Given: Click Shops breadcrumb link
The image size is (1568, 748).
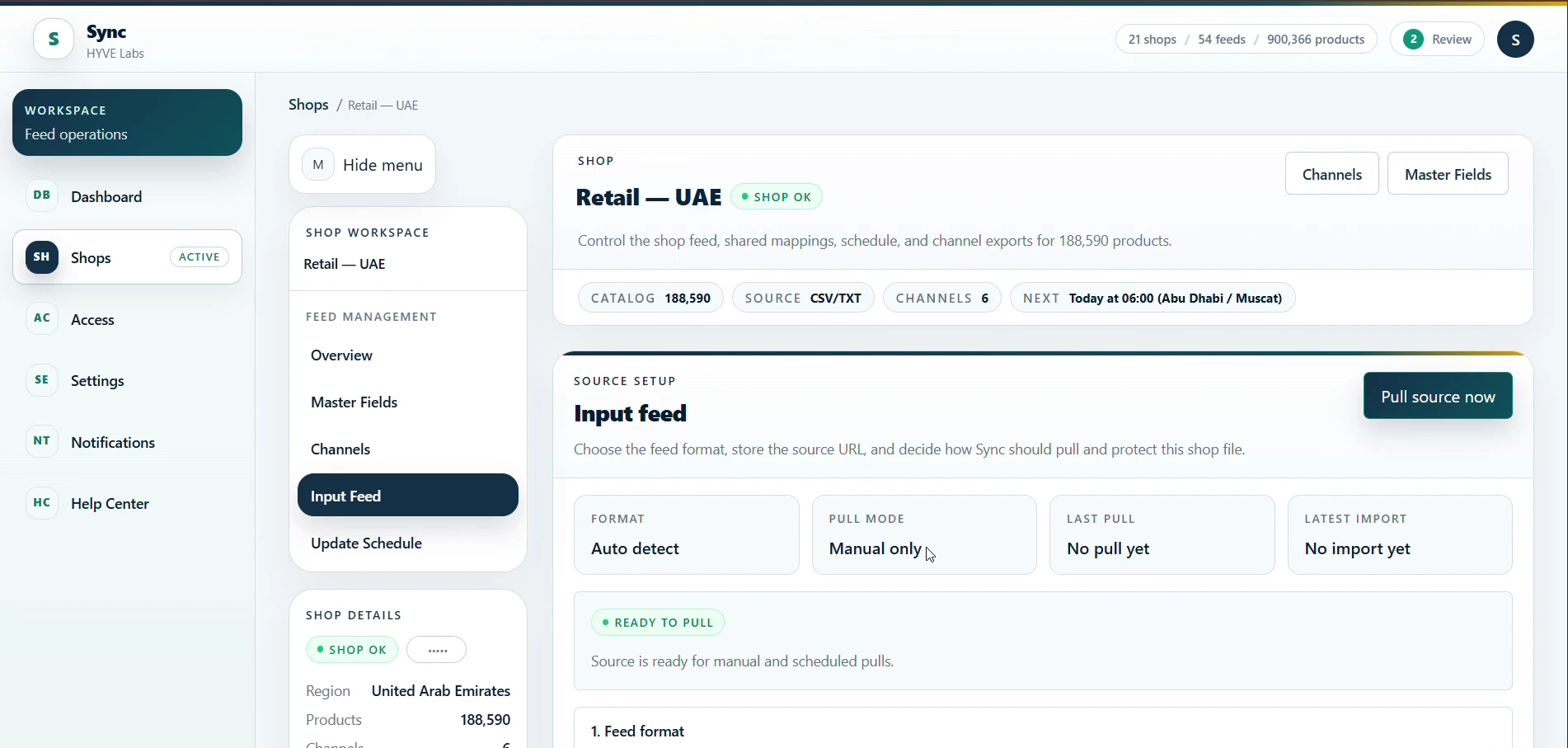Looking at the screenshot, I should pyautogui.click(x=308, y=105).
